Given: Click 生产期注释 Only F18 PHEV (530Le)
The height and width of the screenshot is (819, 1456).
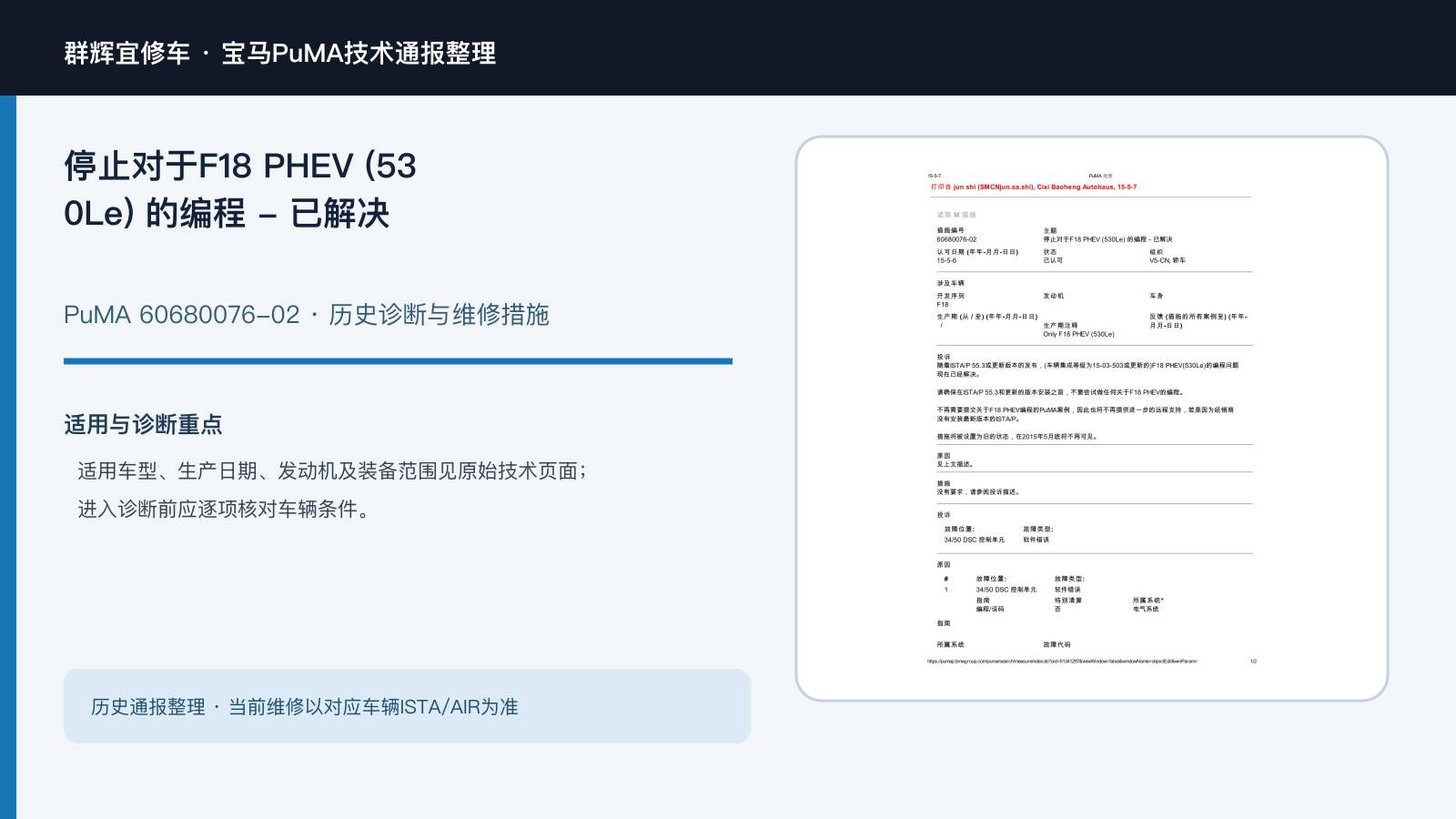Looking at the screenshot, I should pyautogui.click(x=1078, y=329).
